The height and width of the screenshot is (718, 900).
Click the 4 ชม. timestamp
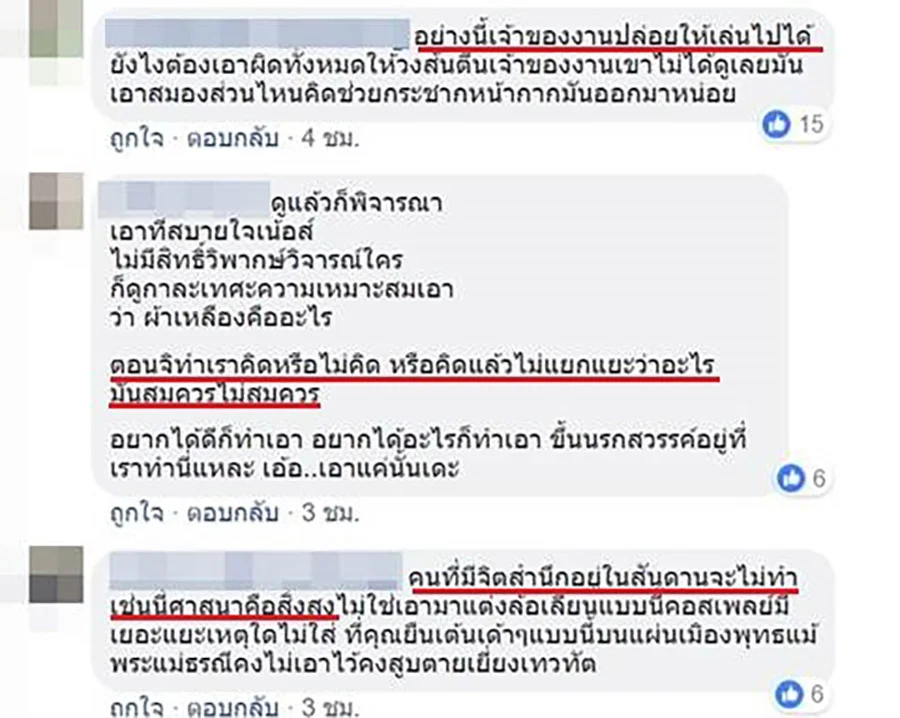pyautogui.click(x=331, y=139)
